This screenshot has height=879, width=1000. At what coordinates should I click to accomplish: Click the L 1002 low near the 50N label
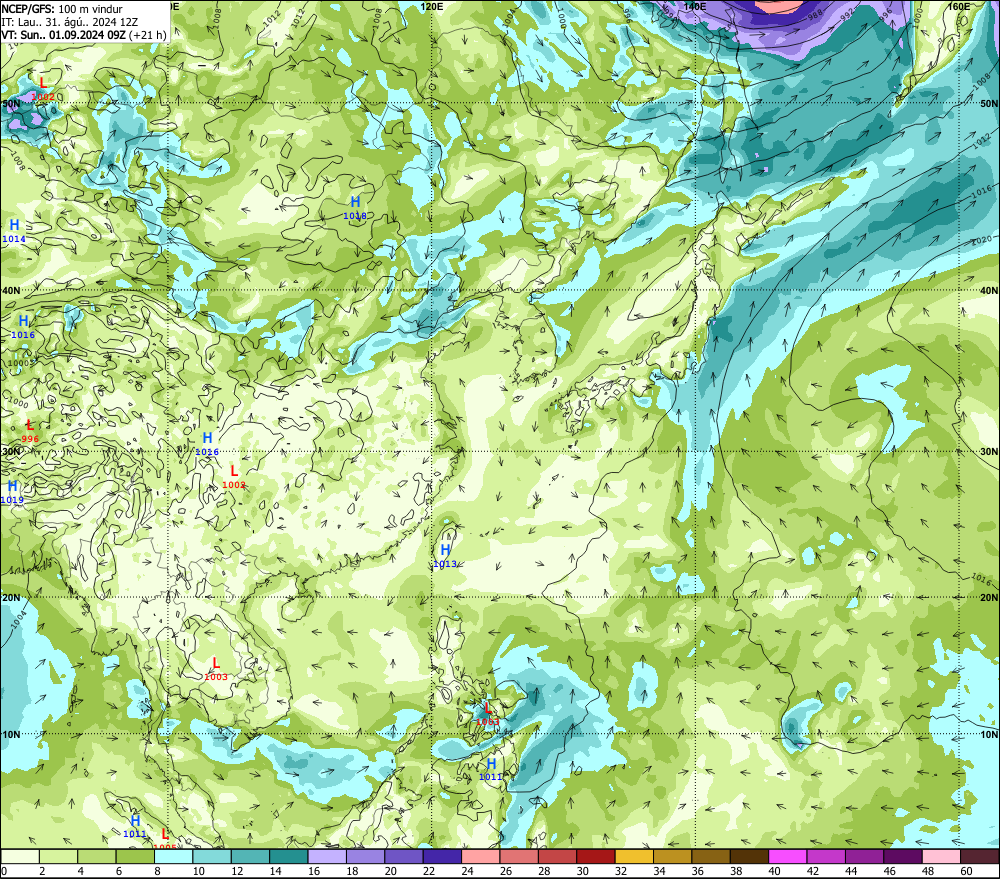43,89
